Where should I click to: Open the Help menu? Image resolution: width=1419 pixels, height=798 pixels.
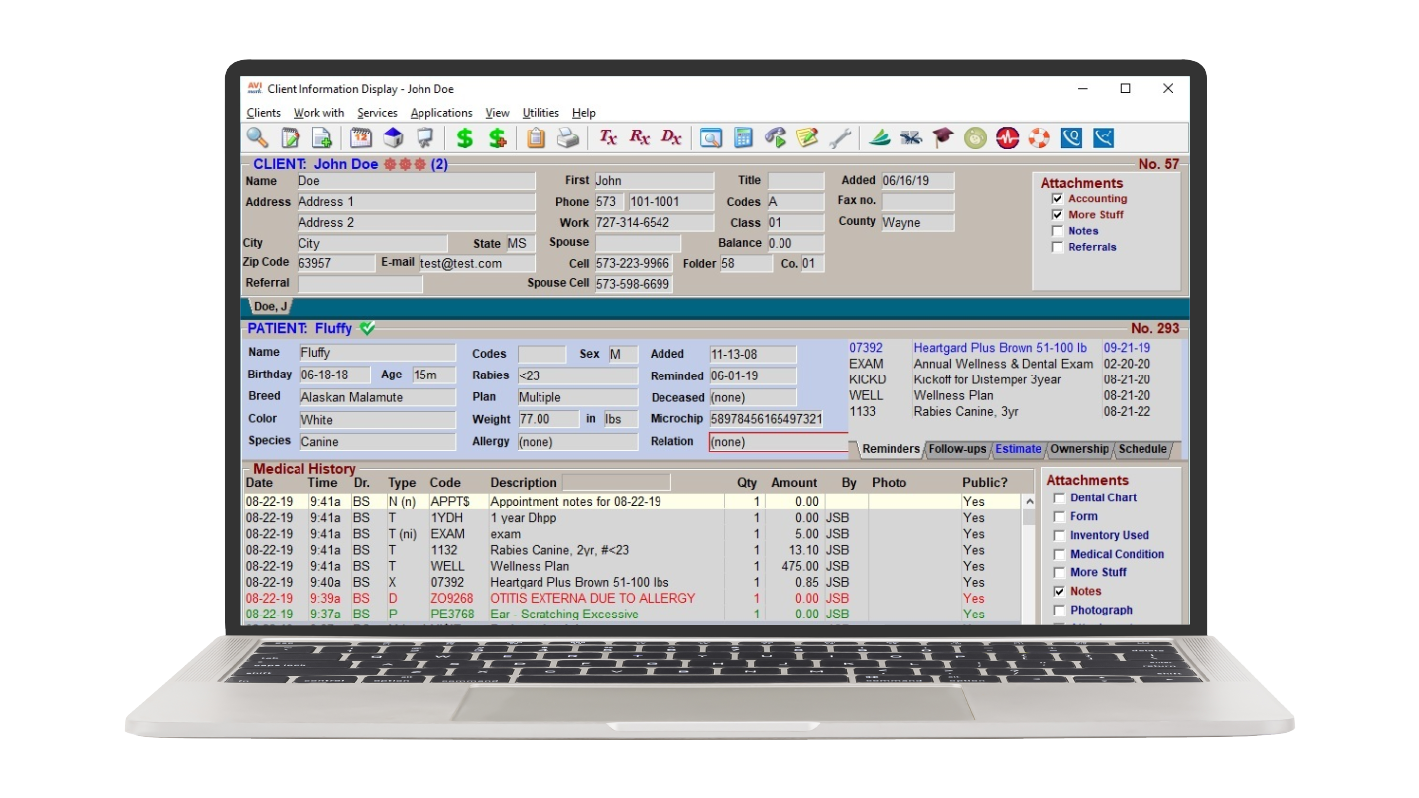[x=584, y=113]
